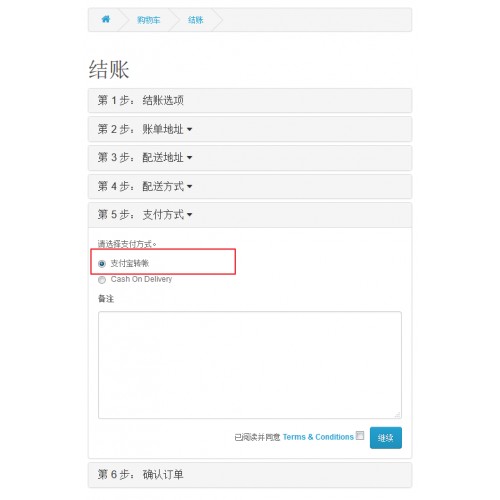Open 第 6 步 确认订单 panel header
Screen dimensions: 500x500
point(250,475)
